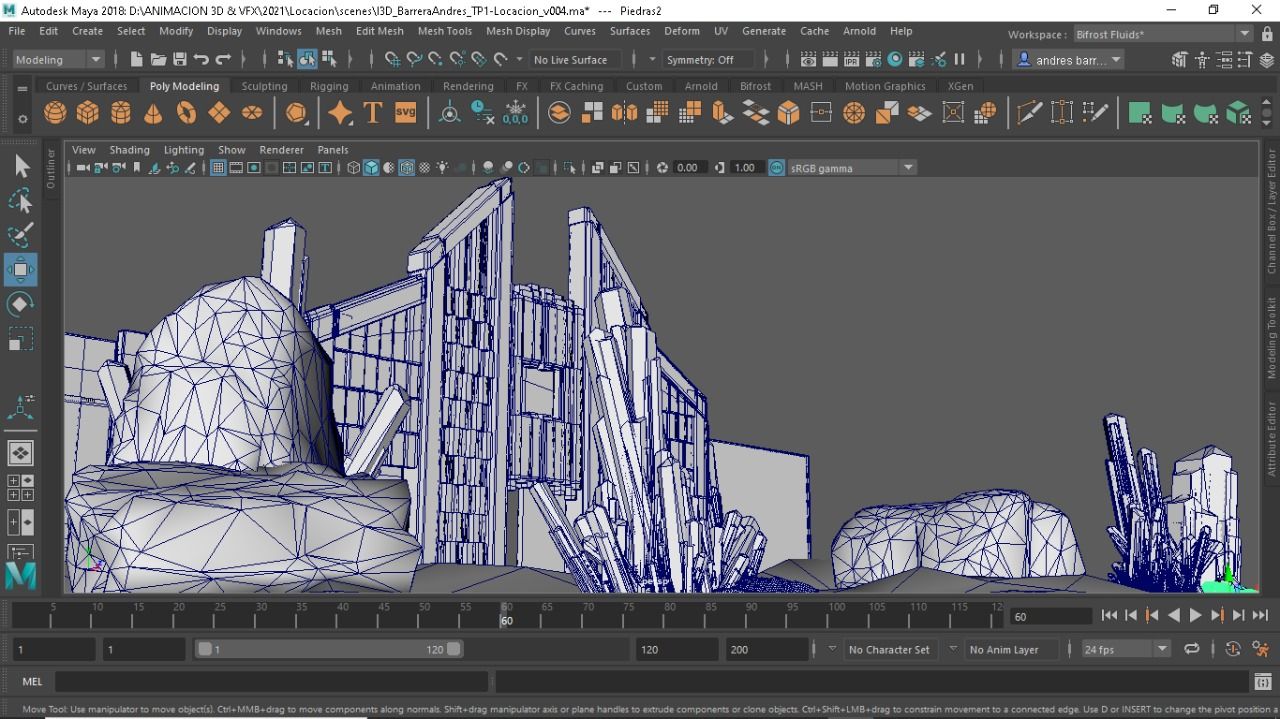This screenshot has width=1280, height=719.
Task: Click the current frame number field
Action: (1050, 616)
